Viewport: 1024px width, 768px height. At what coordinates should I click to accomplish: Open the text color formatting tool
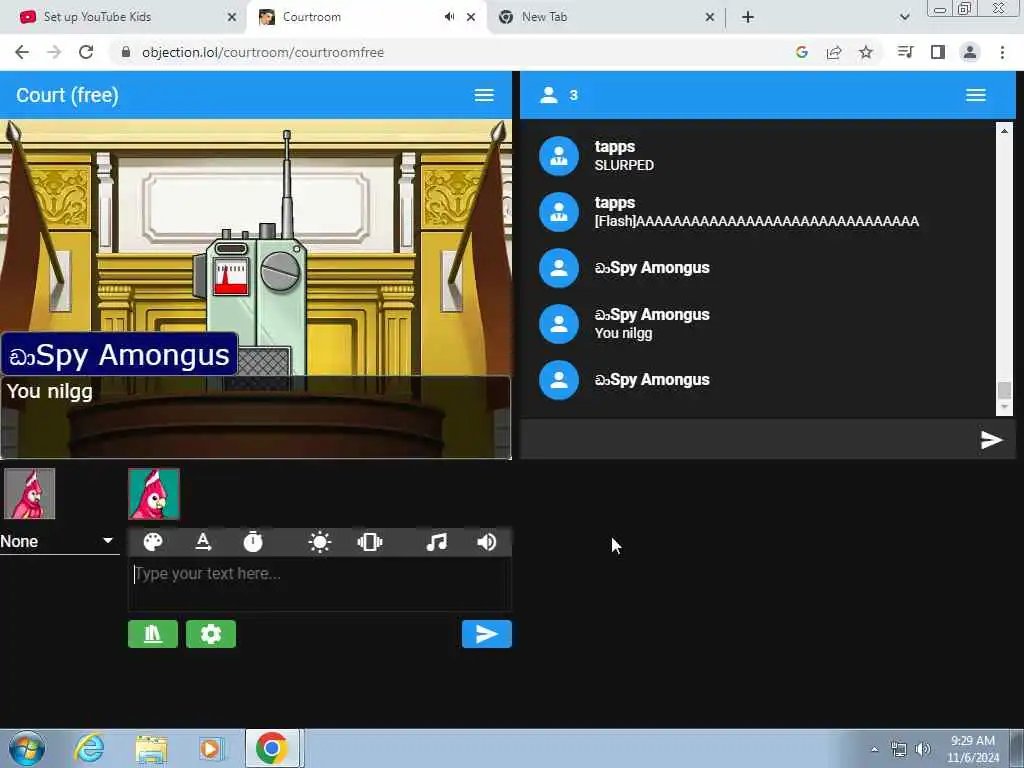203,542
